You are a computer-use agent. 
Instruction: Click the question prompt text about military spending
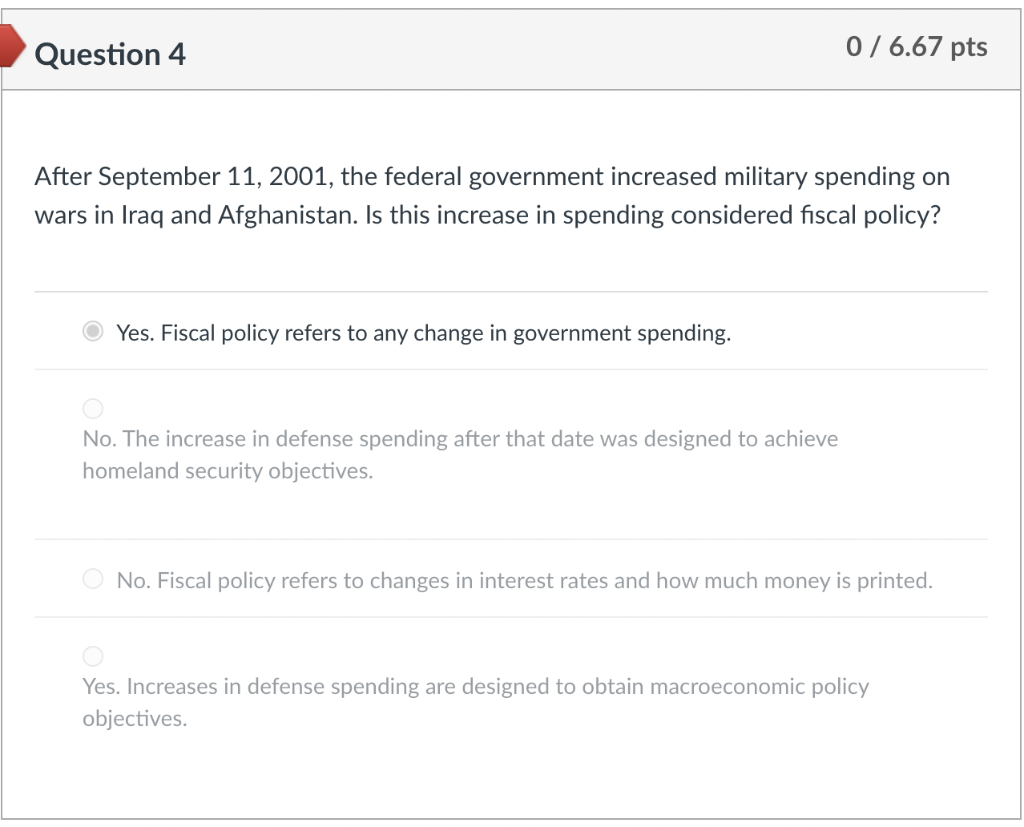(x=490, y=196)
